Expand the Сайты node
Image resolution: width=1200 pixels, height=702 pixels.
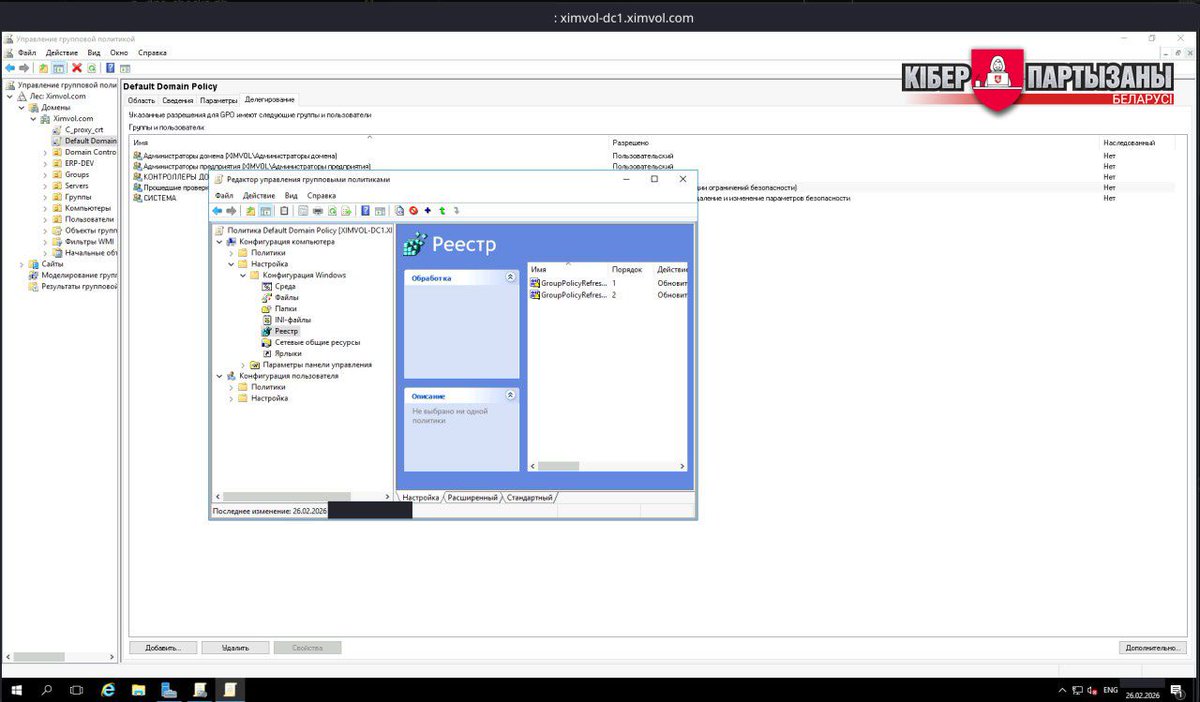[21, 264]
